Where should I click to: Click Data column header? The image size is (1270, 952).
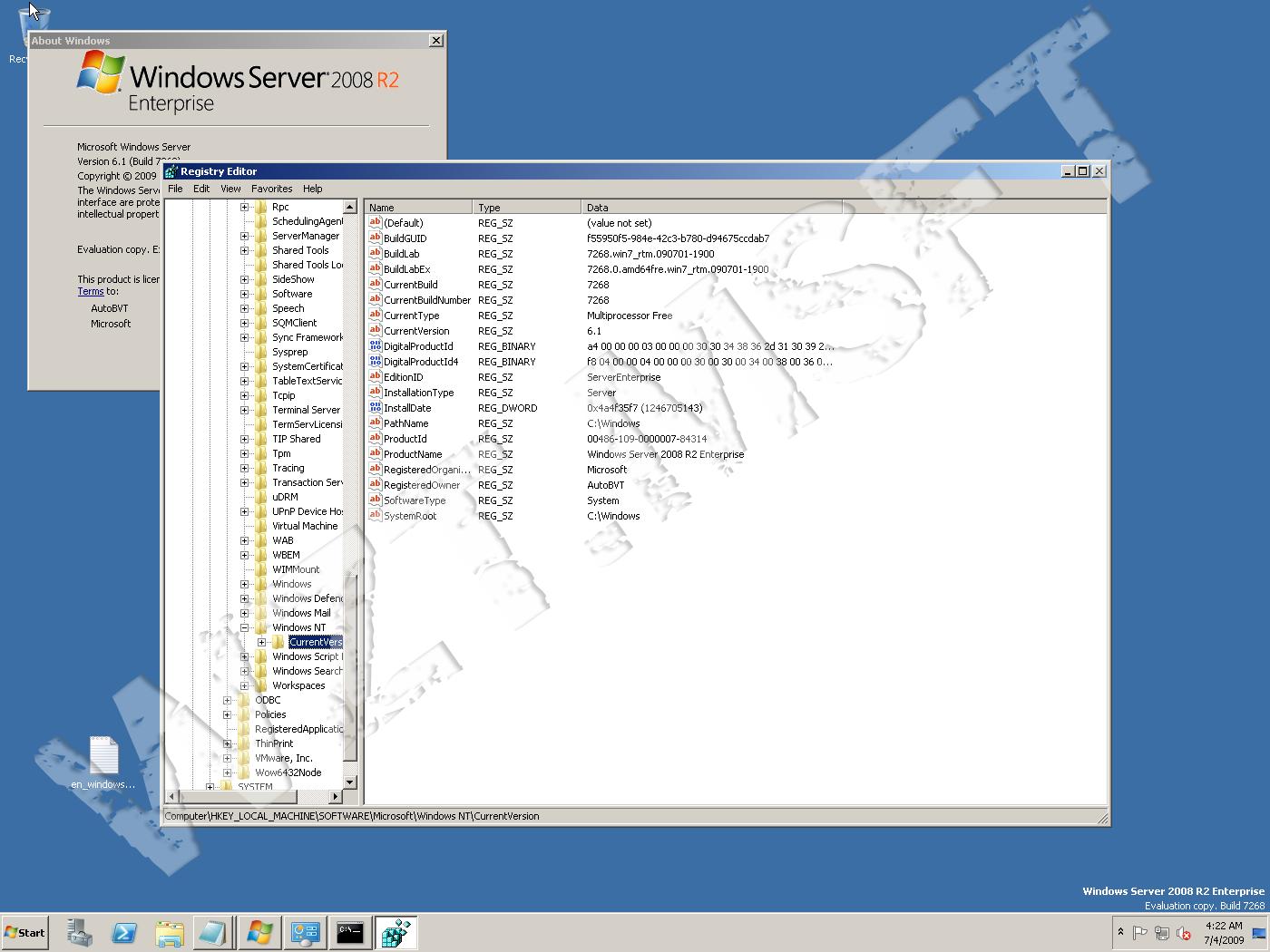tap(711, 207)
